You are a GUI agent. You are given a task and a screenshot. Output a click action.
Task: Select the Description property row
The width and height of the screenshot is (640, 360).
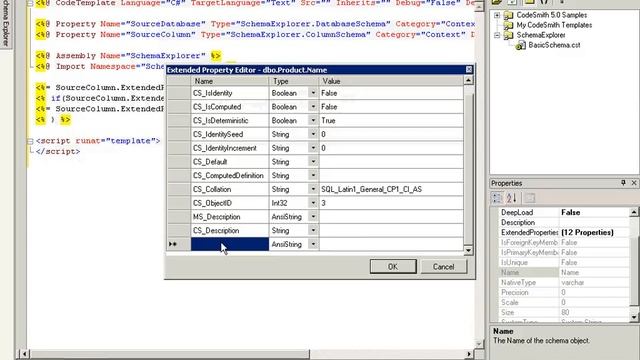coord(564,222)
